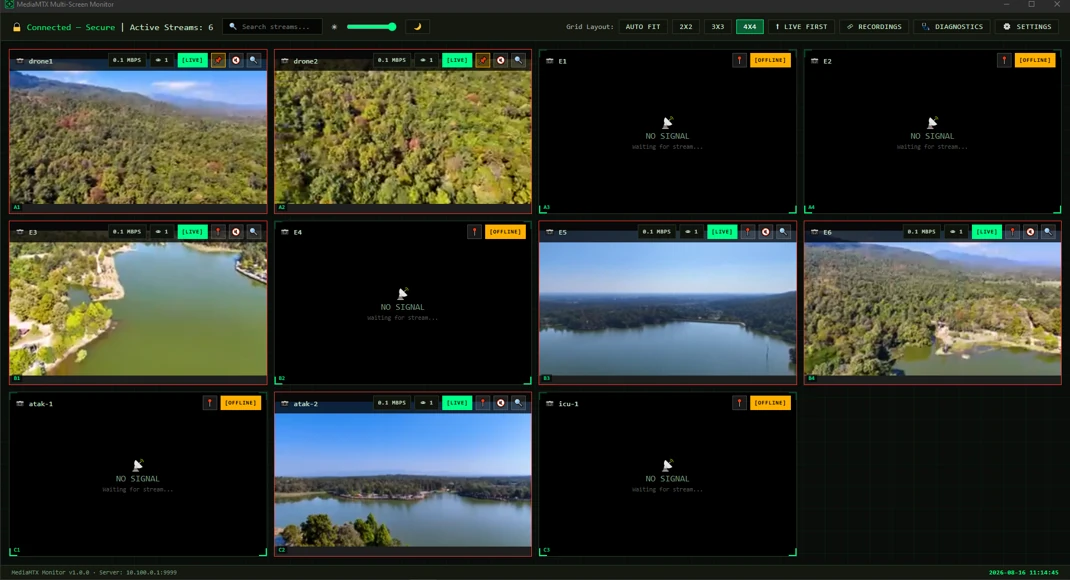This screenshot has width=1070, height=580.
Task: Switch the grid layout to 3X3
Action: point(718,27)
